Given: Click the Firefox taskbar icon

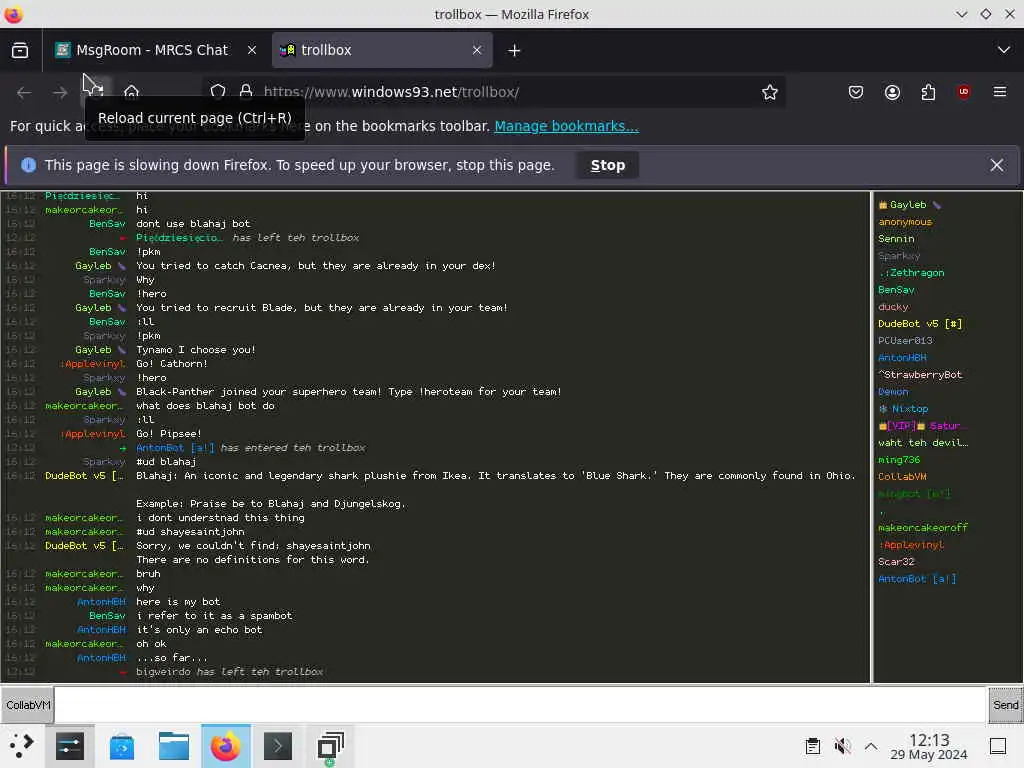Looking at the screenshot, I should tap(225, 746).
